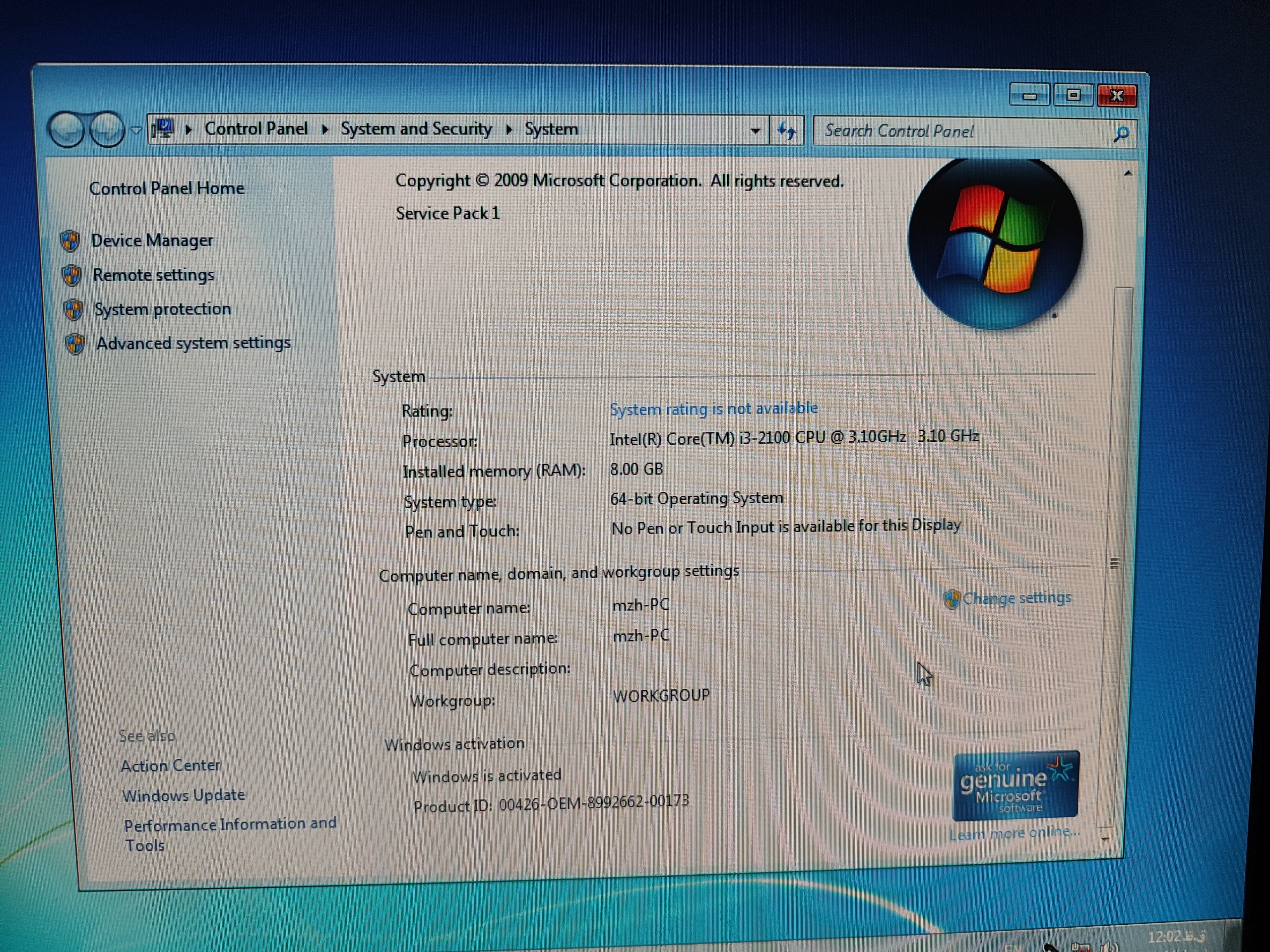Go to Control Panel Home

pos(167,188)
